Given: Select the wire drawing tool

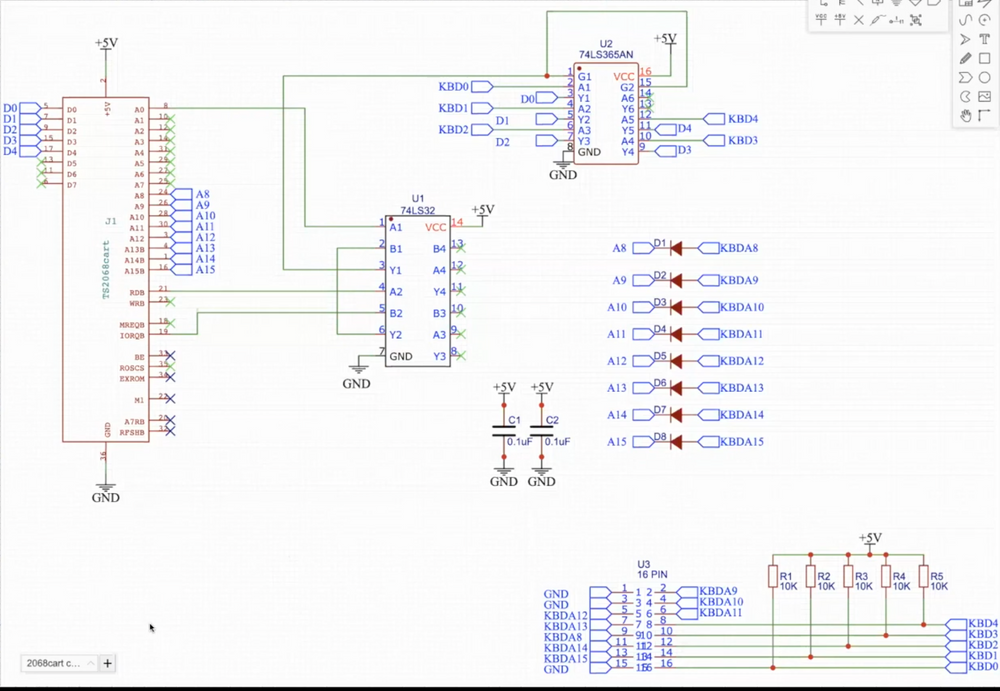Looking at the screenshot, I should point(823,6).
